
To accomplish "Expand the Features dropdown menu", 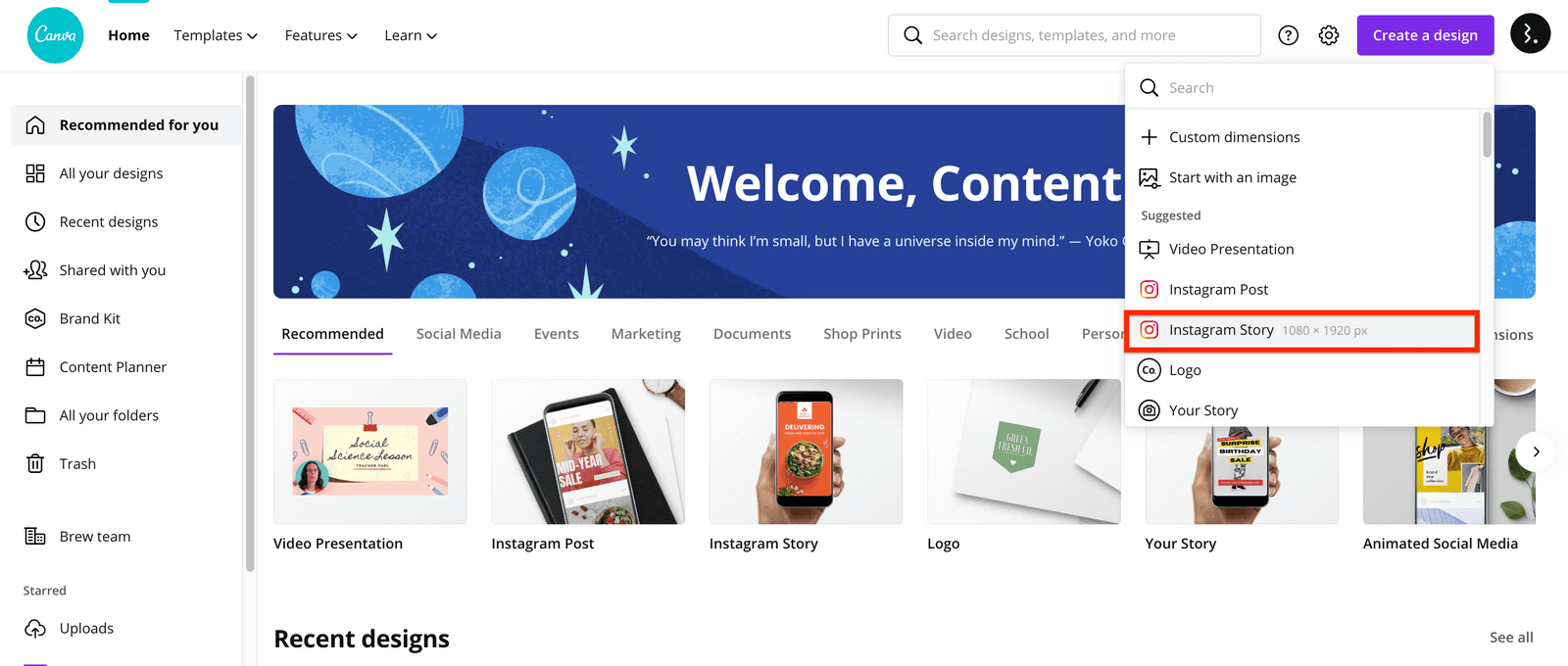I will coord(321,35).
